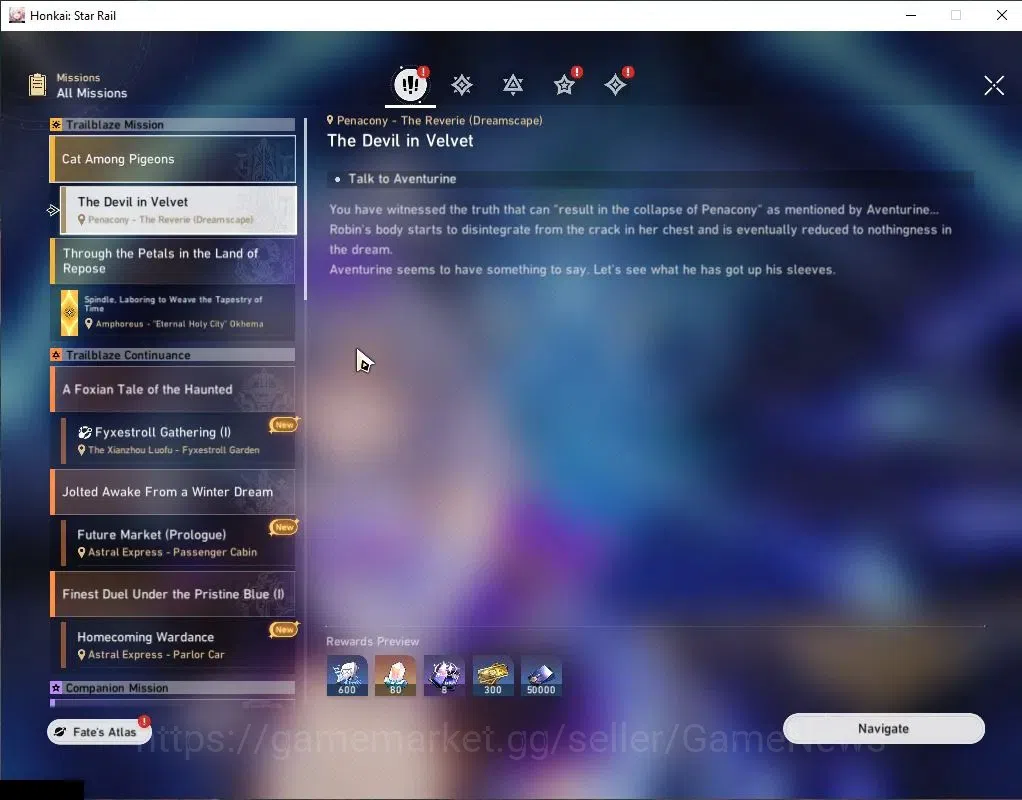Open Fate's Atlas
1022x800 pixels.
point(99,732)
